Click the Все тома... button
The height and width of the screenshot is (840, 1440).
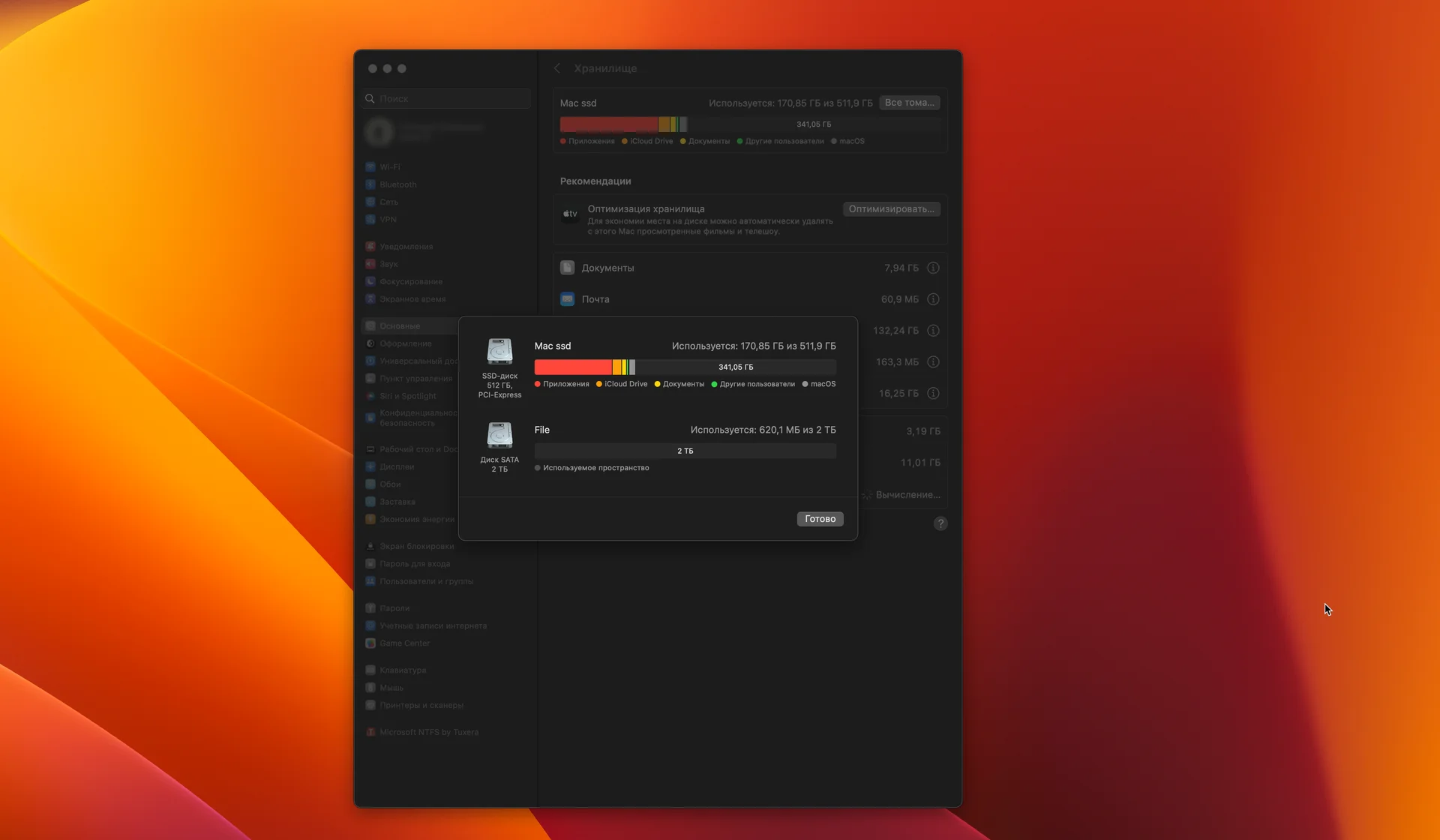pyautogui.click(x=909, y=103)
